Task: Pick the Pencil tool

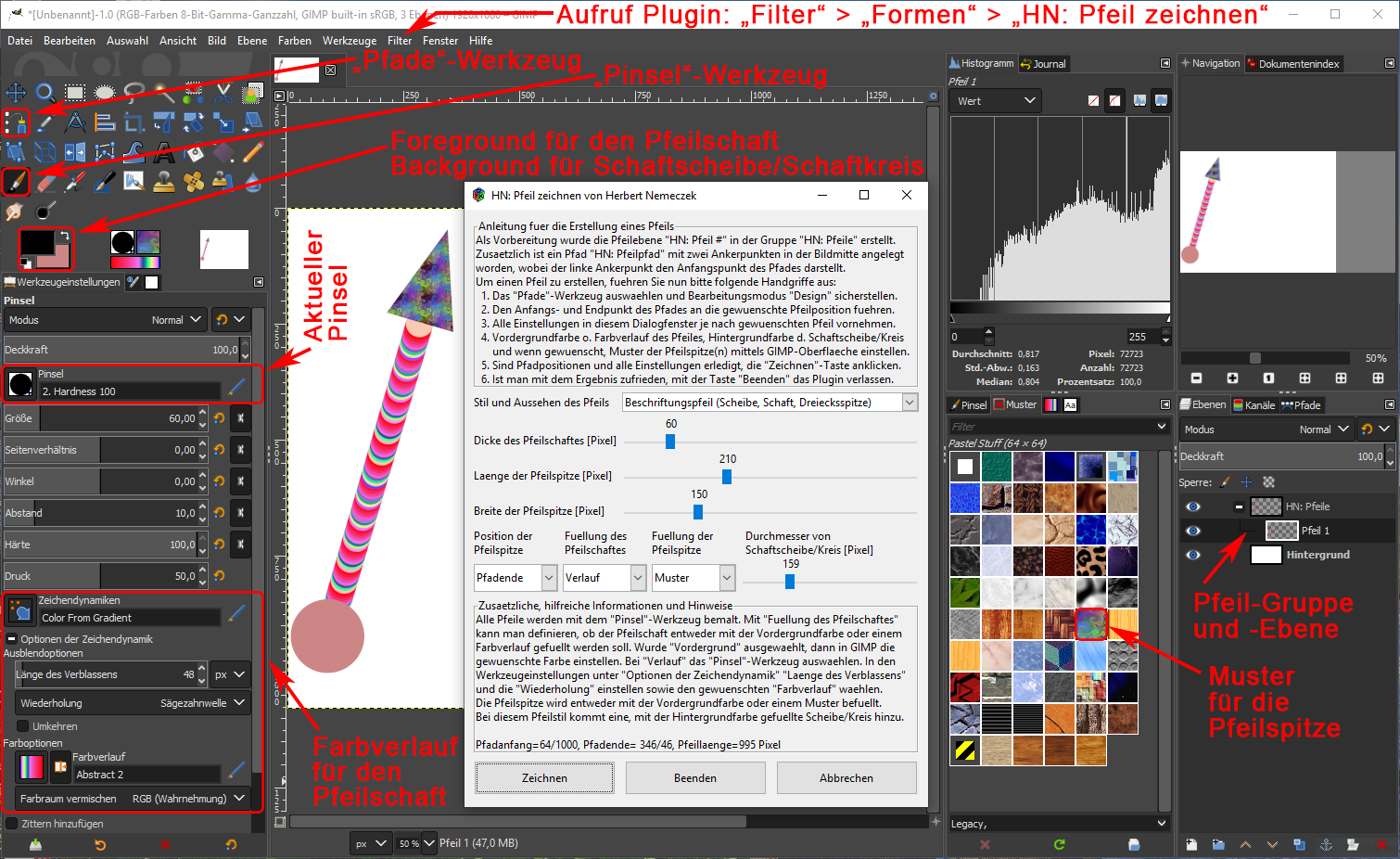Action: 253,152
